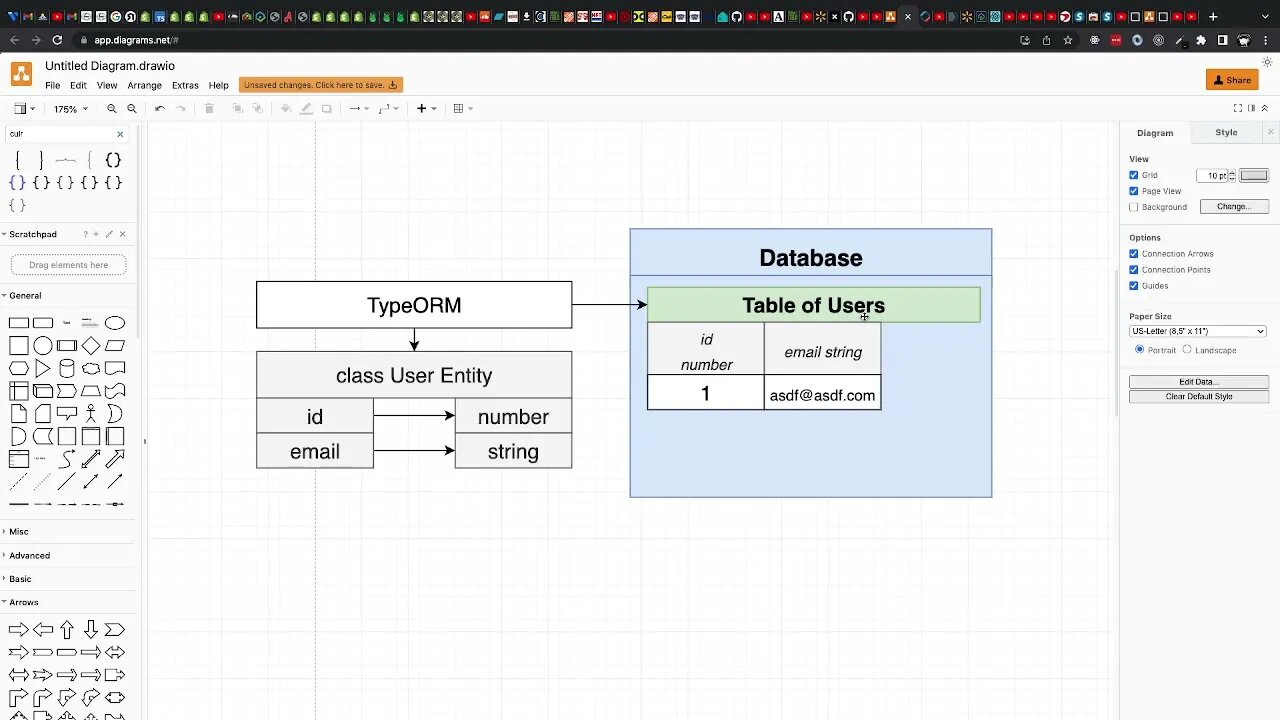Click the shadow toolbar icon
Viewport: 1280px width, 720px height.
tap(326, 108)
